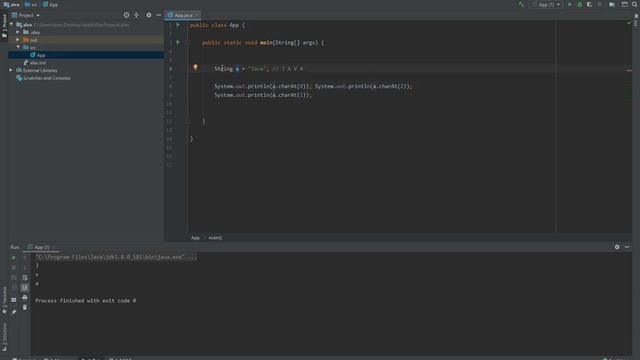The image size is (640, 360).
Task: Click the yellow lightbulb intention icon
Action: click(x=196, y=67)
